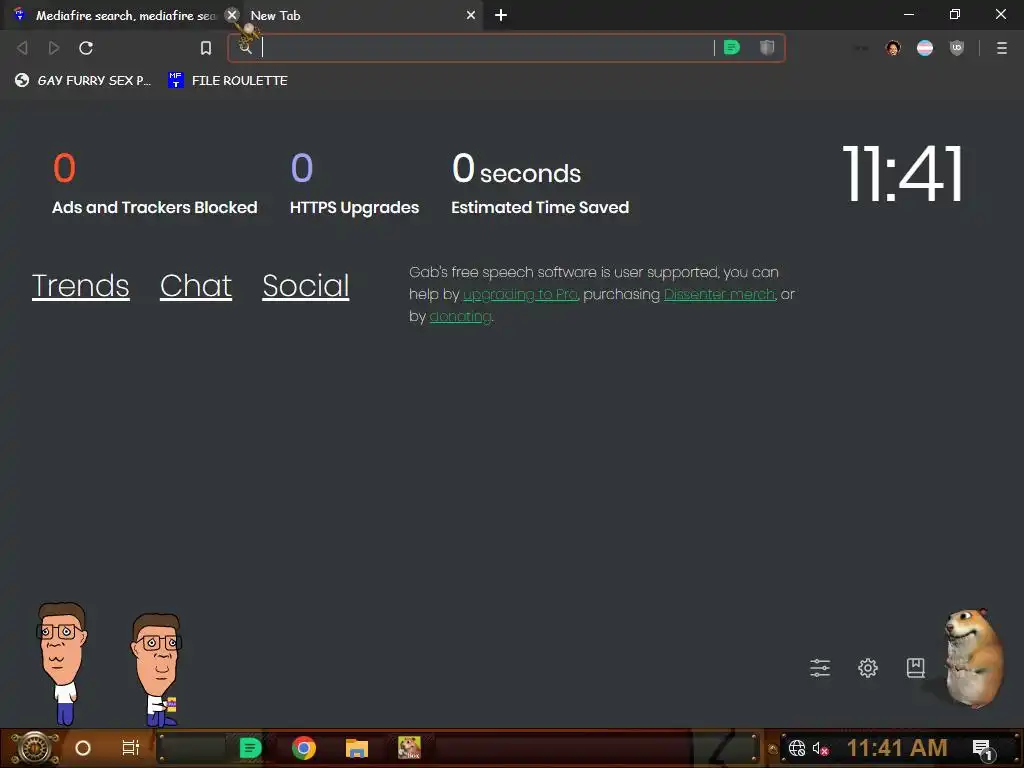The image size is (1024, 768).
Task: Open the gray shields icon in address bar
Action: coord(767,48)
